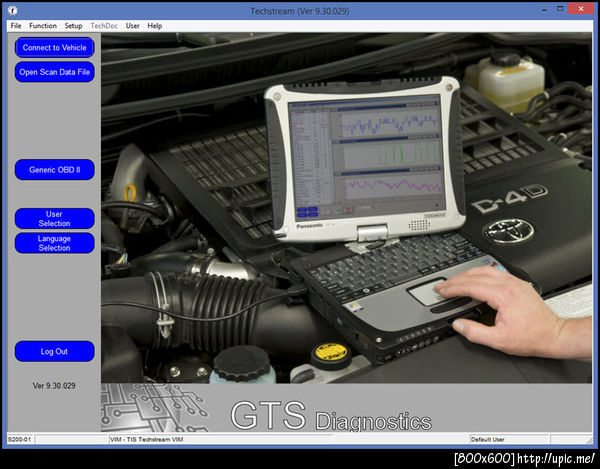Minimize the Techstream window
Image resolution: width=600 pixels, height=469 pixels.
544,10
